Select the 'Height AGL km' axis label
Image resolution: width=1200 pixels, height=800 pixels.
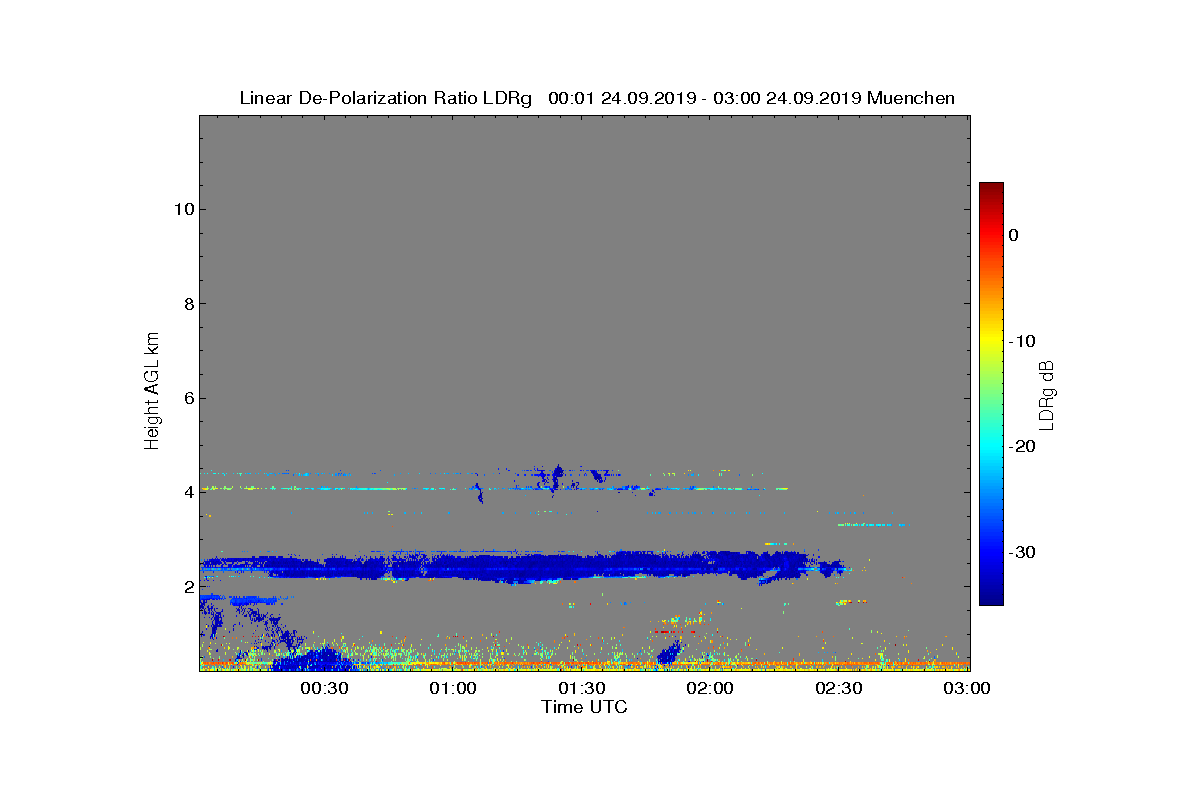pyautogui.click(x=152, y=393)
